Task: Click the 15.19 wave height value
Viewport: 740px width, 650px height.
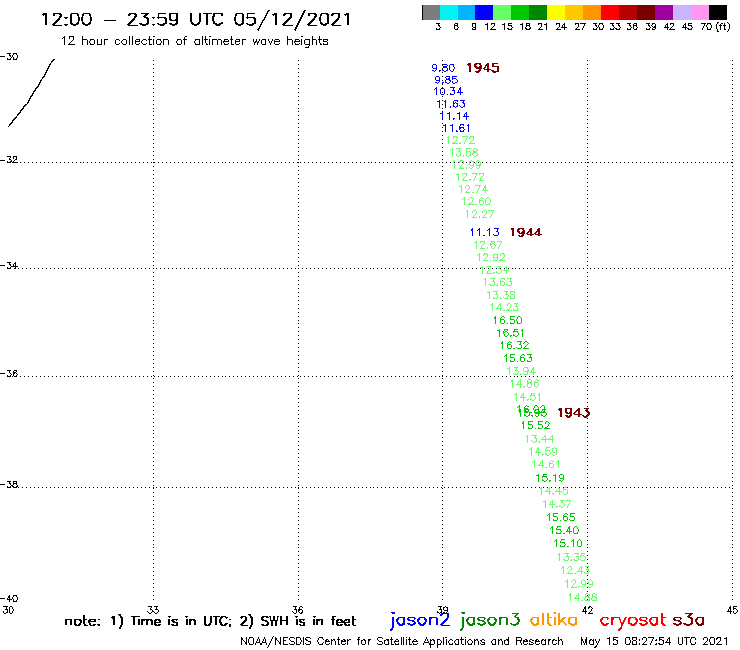Action: [550, 478]
